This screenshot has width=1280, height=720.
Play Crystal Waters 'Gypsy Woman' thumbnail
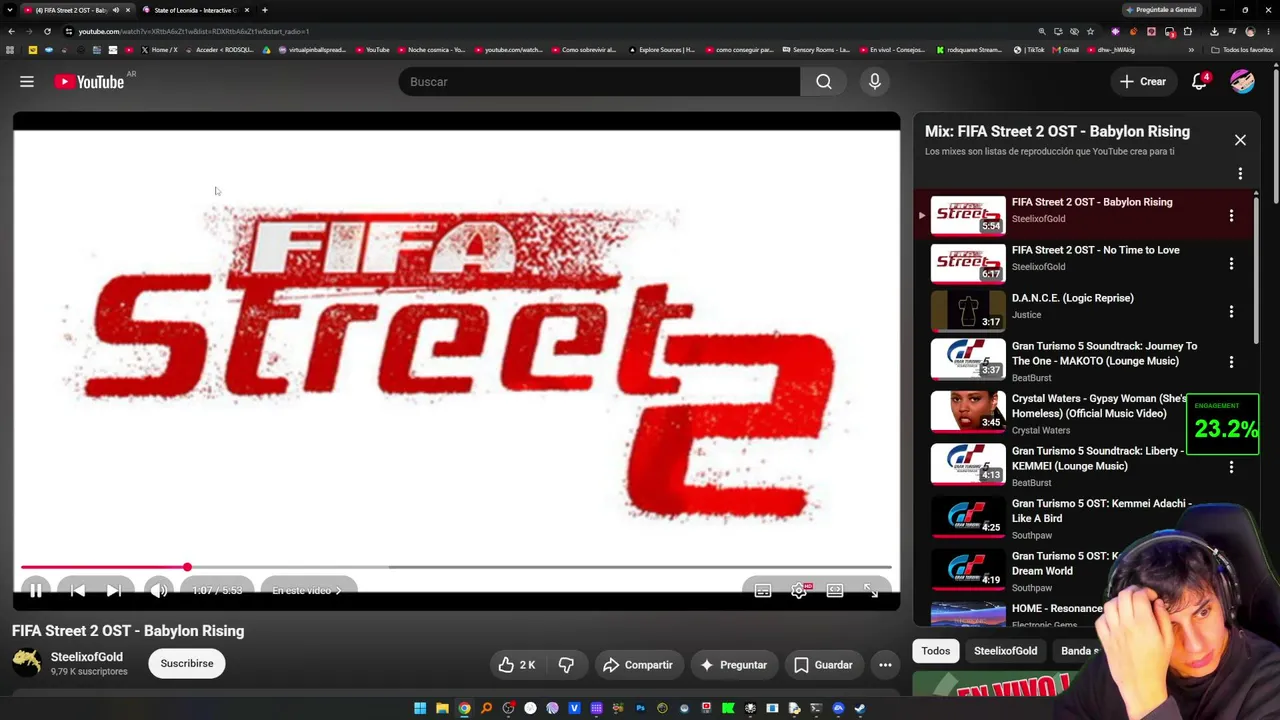968,412
